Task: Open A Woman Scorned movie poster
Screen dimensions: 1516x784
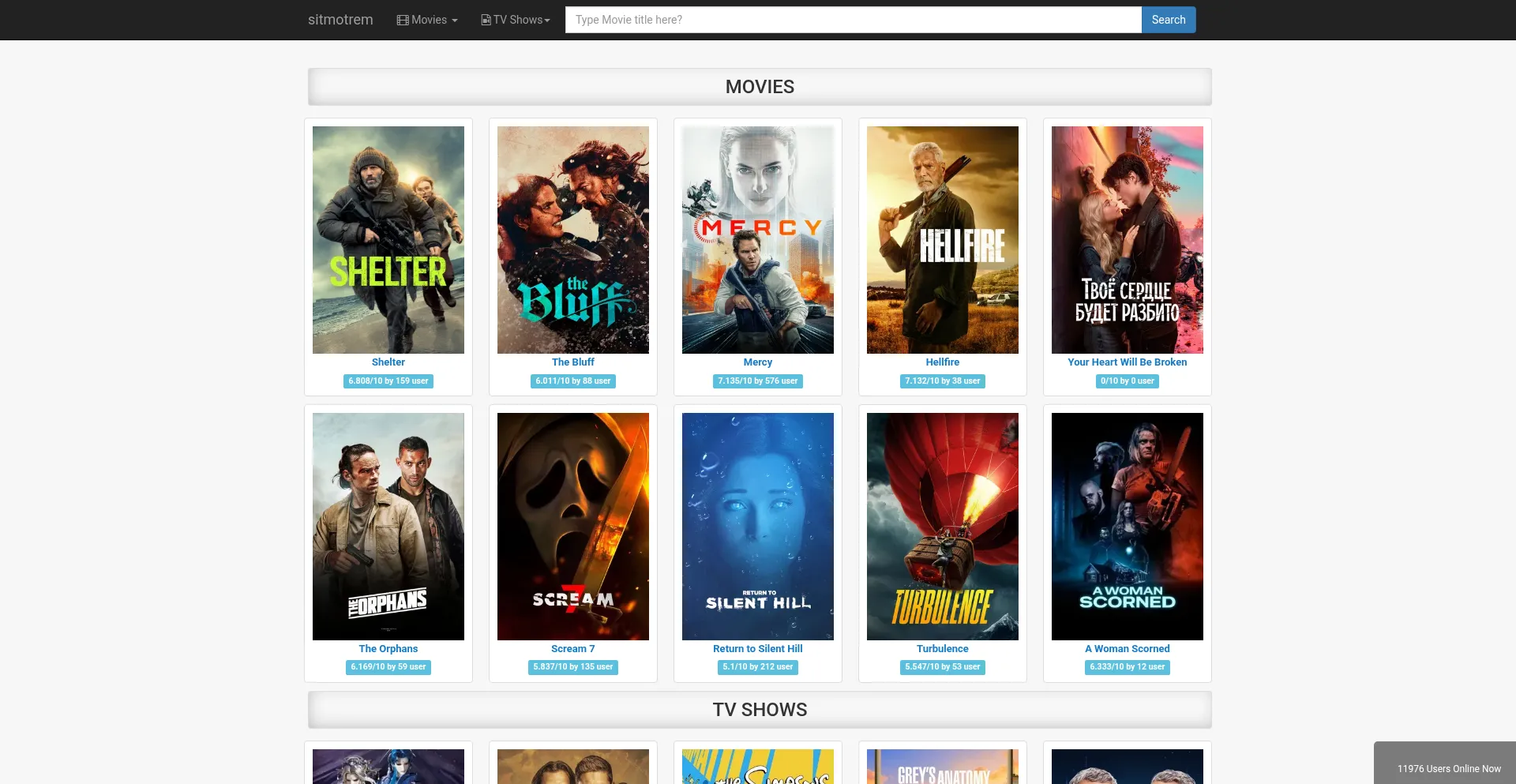Action: point(1128,527)
